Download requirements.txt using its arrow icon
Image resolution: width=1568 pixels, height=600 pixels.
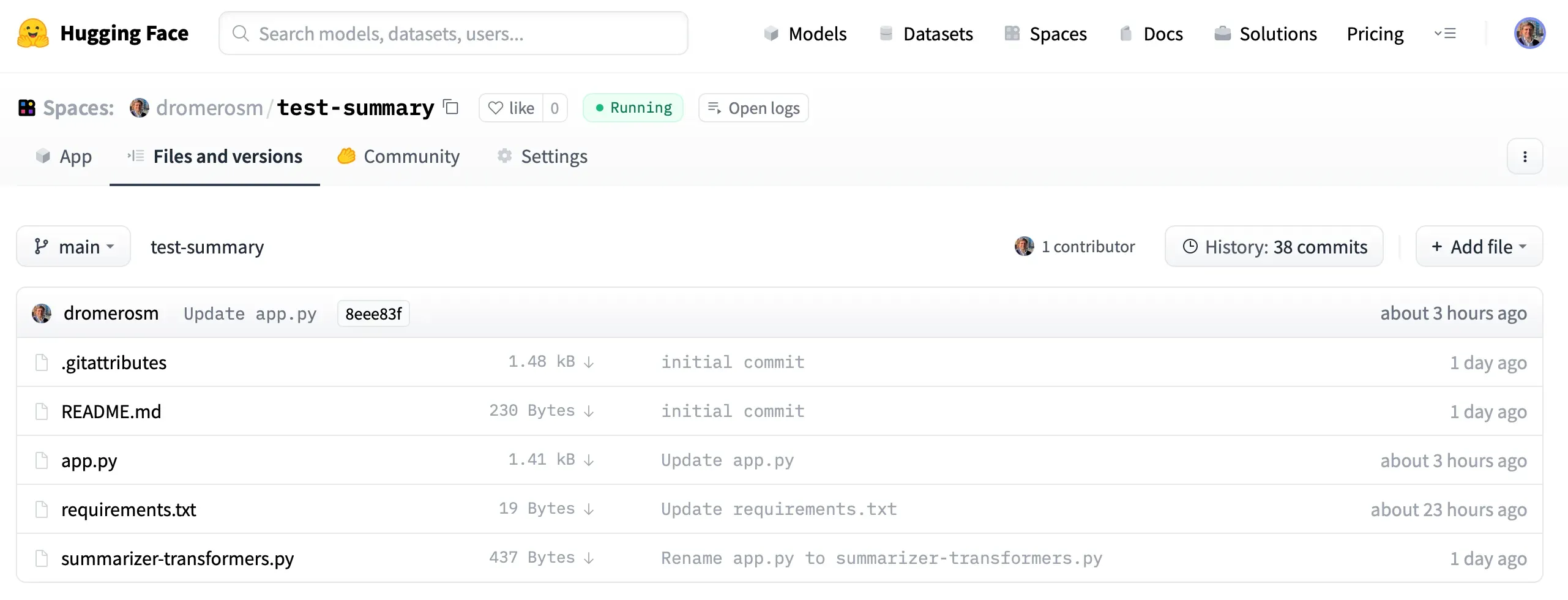pos(589,509)
